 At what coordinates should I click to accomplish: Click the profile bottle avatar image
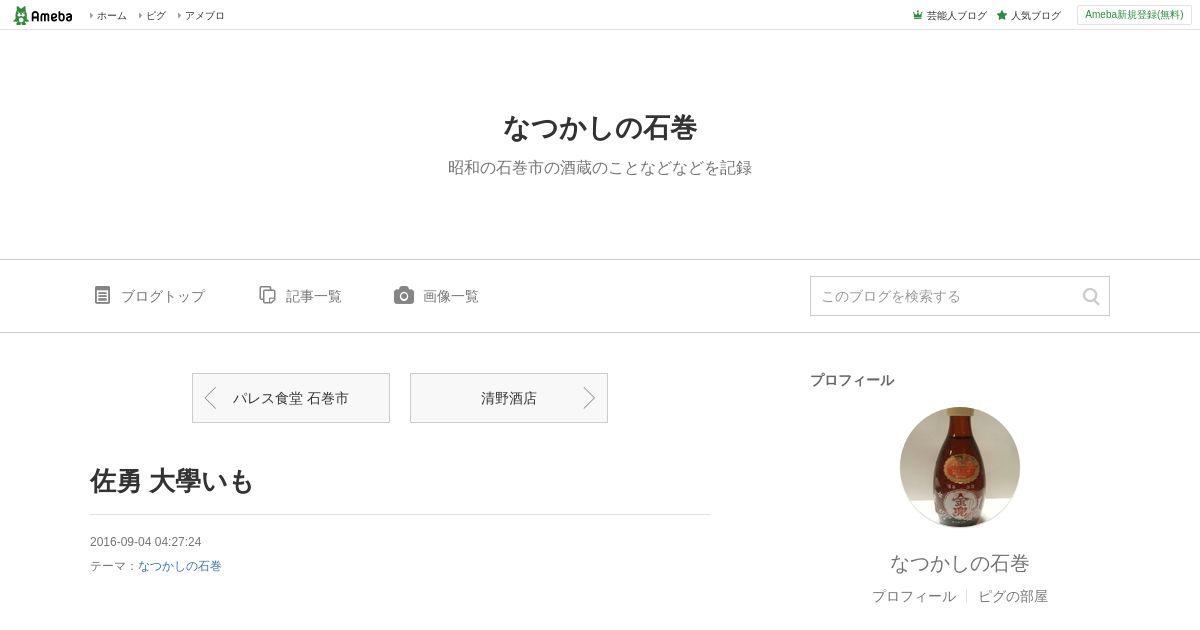pyautogui.click(x=960, y=467)
